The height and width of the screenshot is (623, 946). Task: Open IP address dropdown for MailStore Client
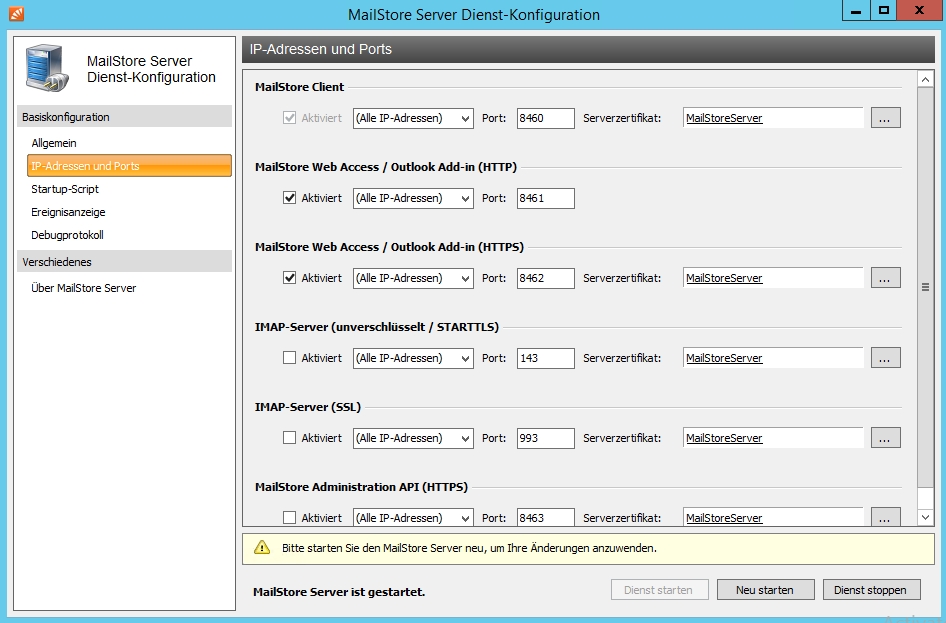(x=413, y=118)
